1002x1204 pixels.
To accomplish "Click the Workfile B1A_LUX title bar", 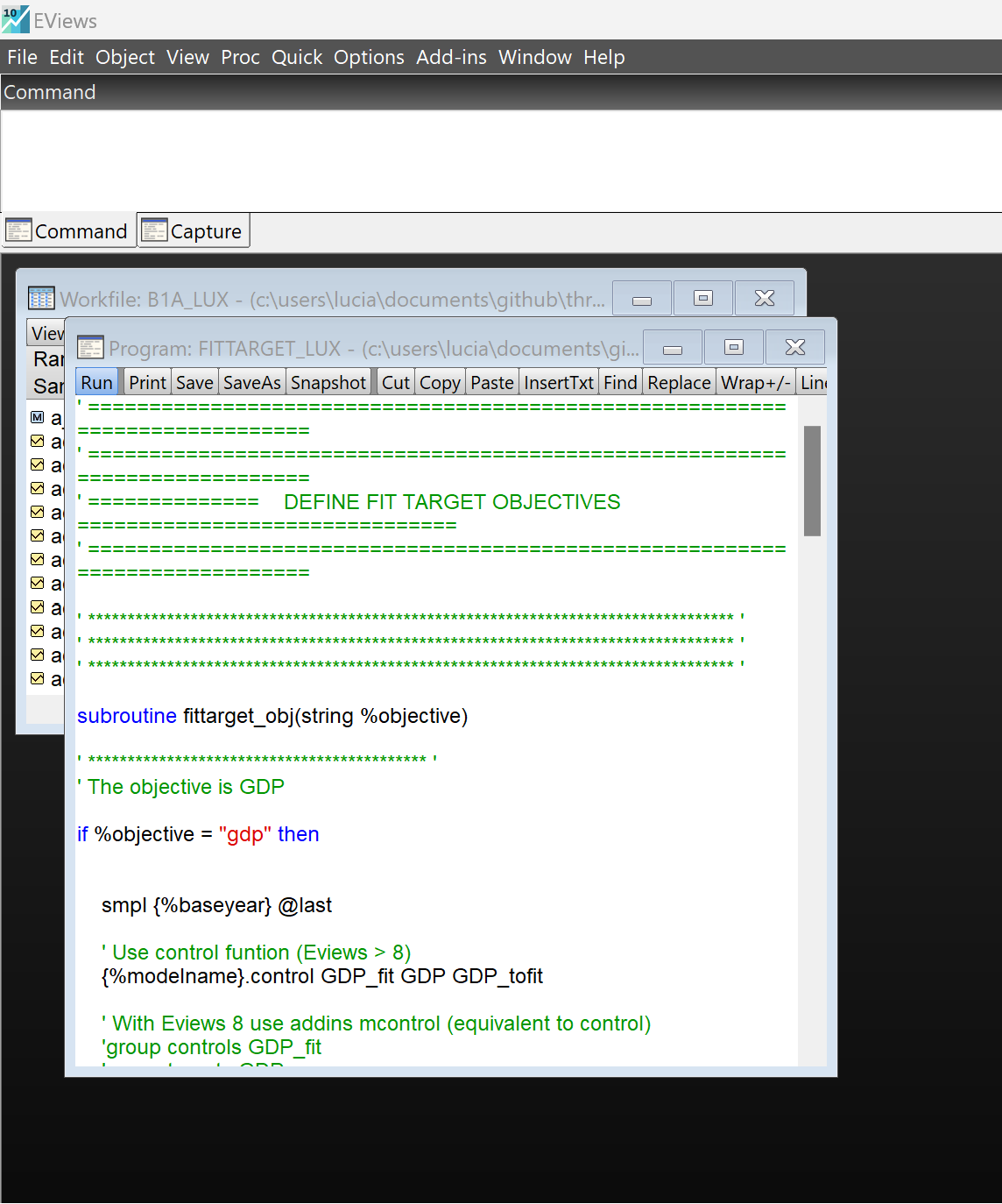I will click(333, 300).
